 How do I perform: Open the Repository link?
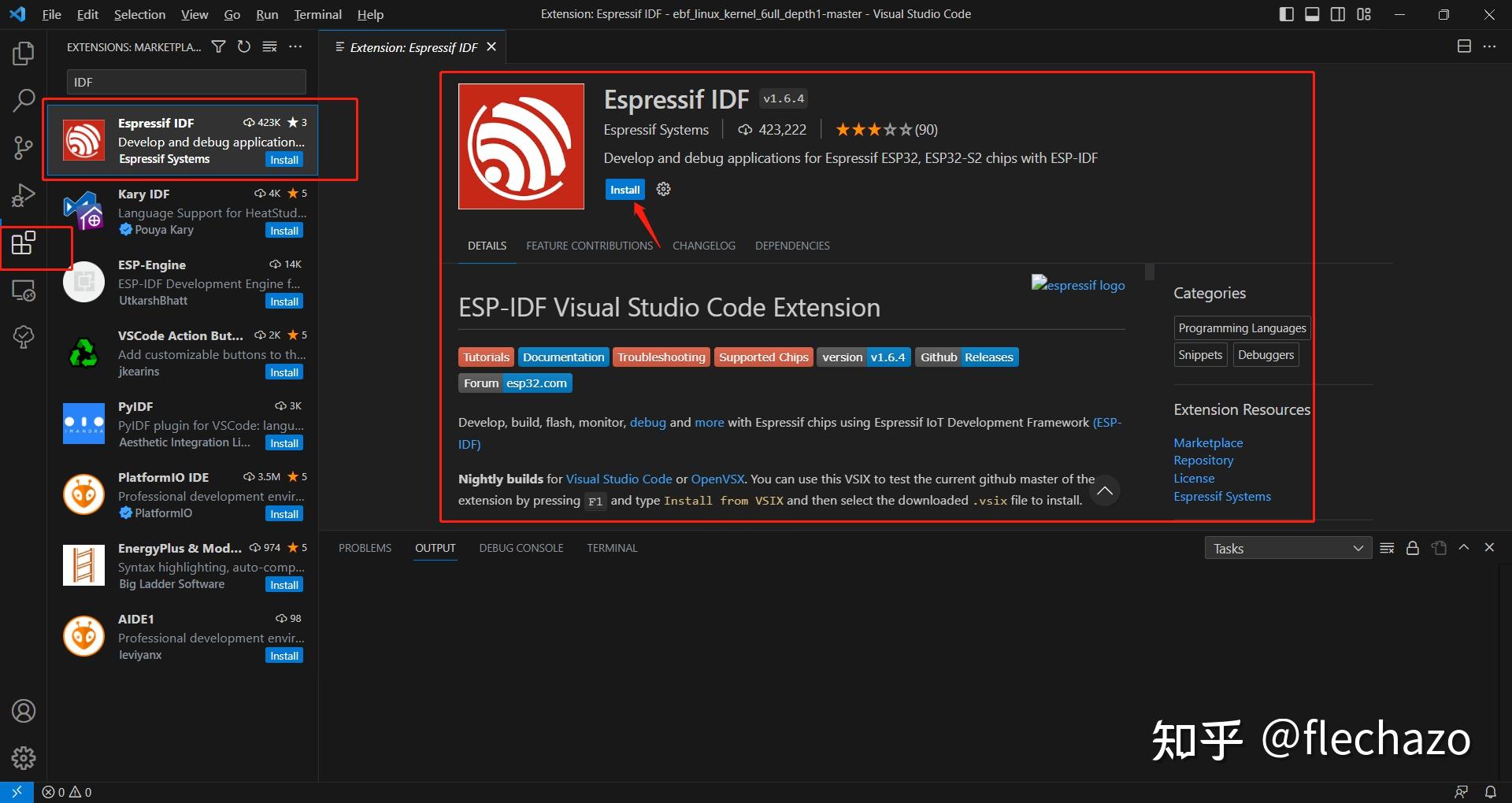pyautogui.click(x=1203, y=461)
